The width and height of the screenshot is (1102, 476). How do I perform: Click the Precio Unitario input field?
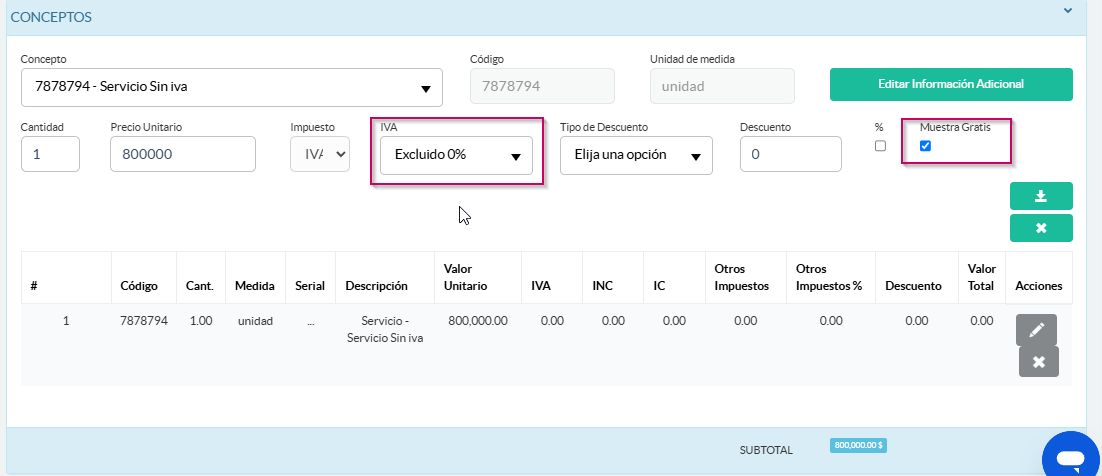coord(182,154)
